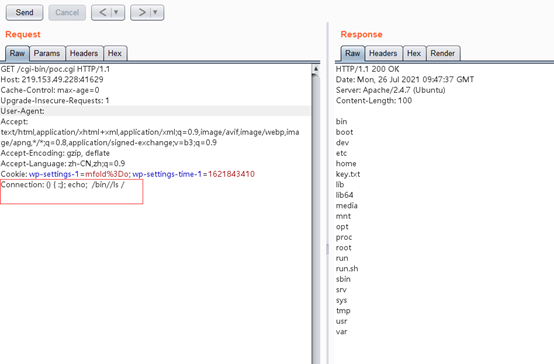The image size is (554, 364).
Task: Click the request pane vertical scrollbar track
Action: click(316, 219)
